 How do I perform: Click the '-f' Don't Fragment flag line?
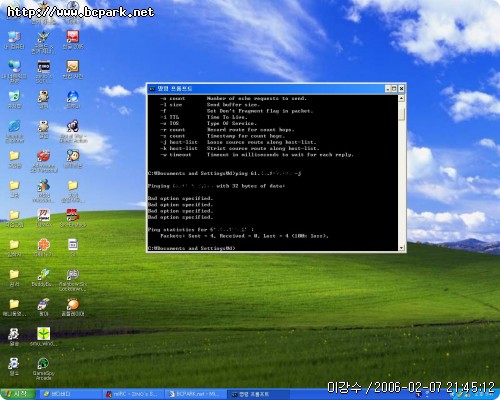[237, 111]
